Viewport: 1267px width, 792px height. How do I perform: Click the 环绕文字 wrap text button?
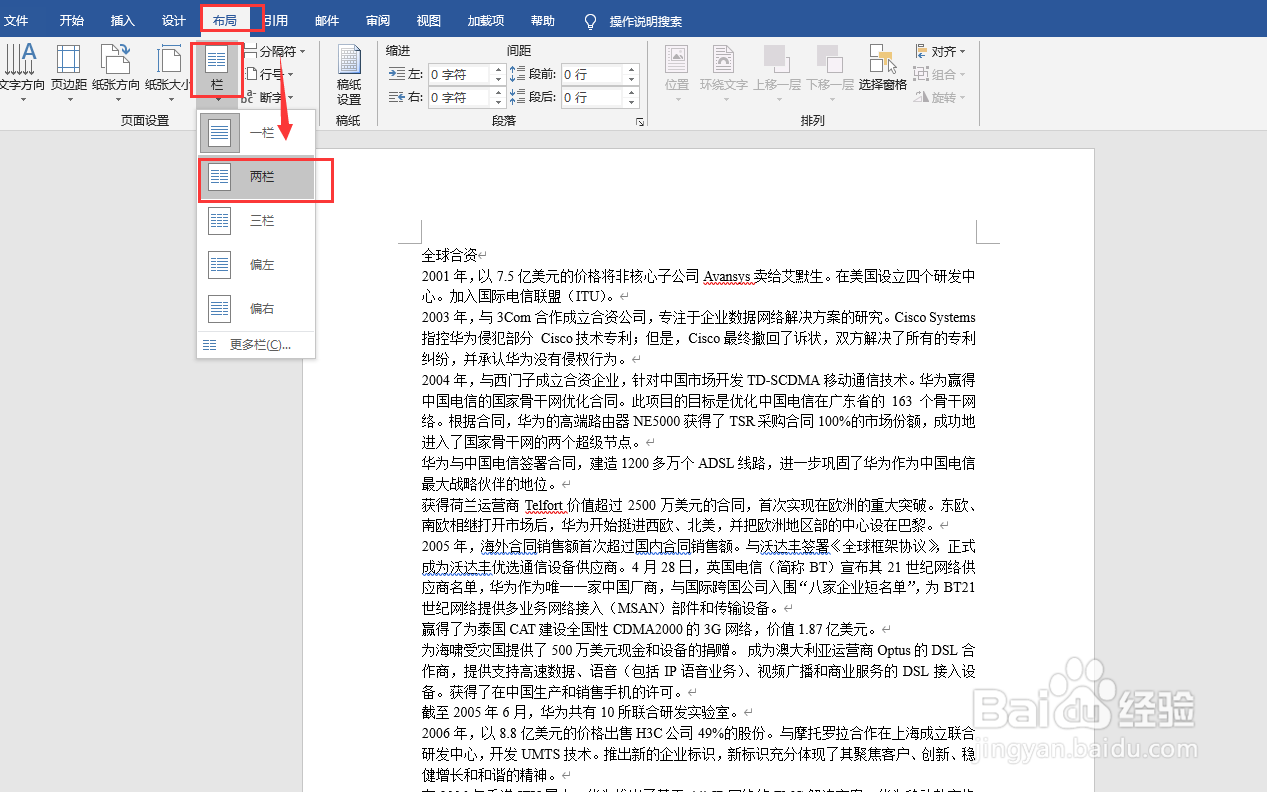click(723, 73)
